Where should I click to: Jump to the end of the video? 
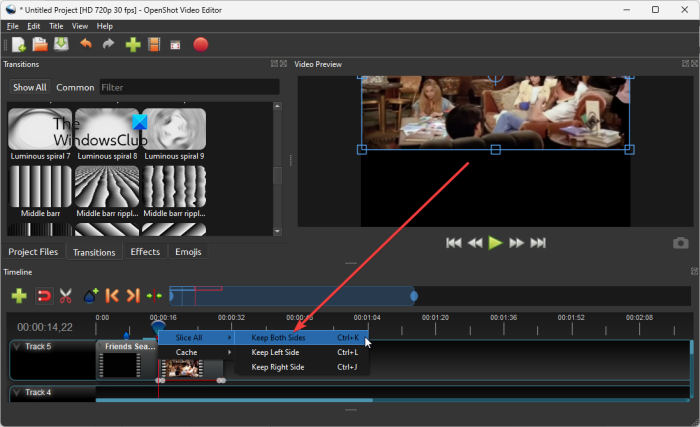coord(538,243)
